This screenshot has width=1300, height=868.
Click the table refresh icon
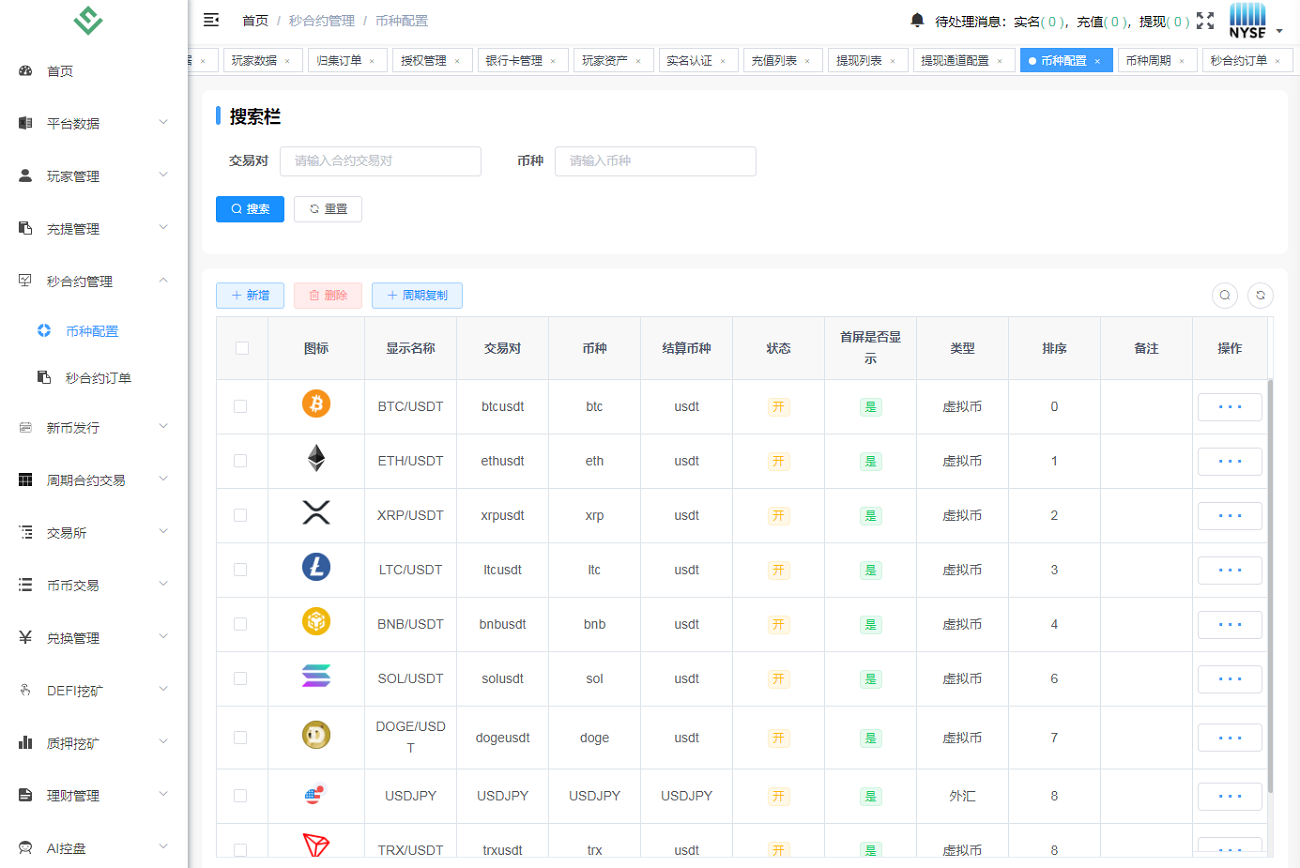[x=1261, y=295]
